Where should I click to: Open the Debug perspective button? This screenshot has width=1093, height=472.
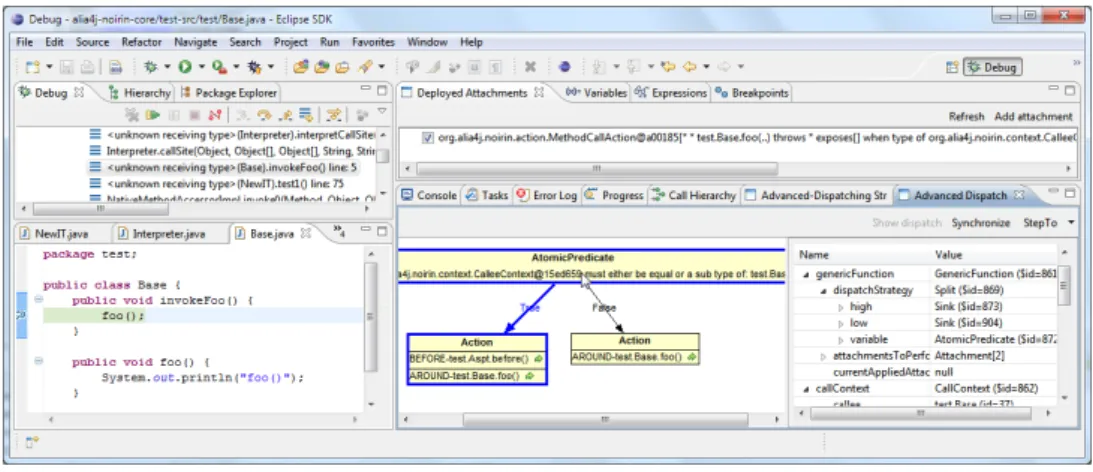993,67
